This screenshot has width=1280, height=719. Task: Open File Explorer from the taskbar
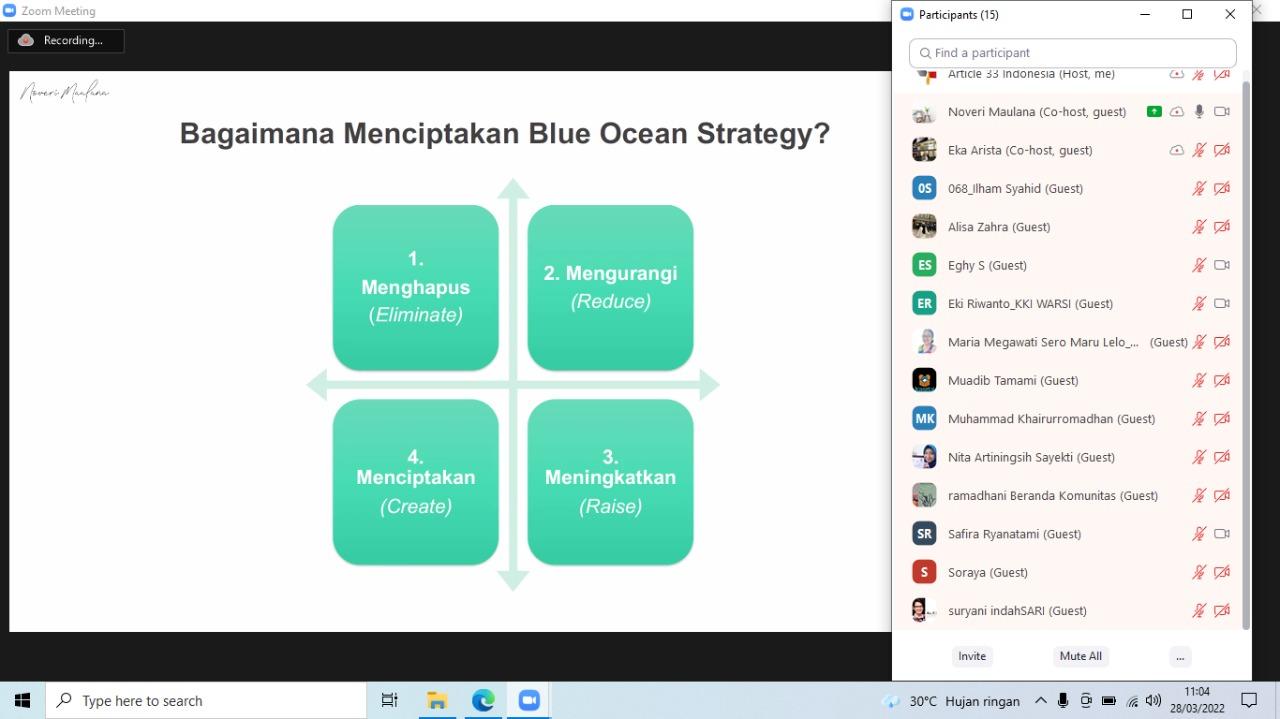pos(437,700)
